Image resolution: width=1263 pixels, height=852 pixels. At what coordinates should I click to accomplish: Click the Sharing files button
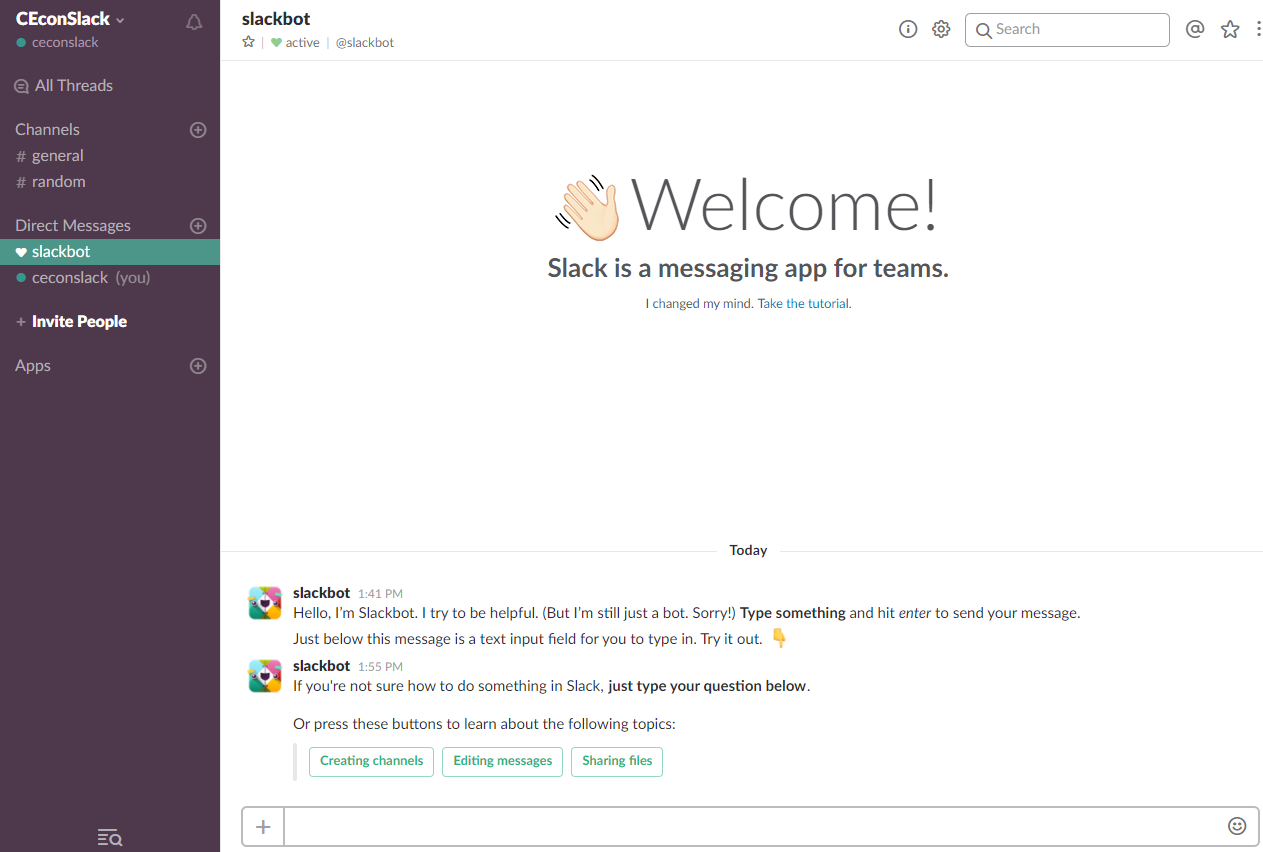click(x=617, y=761)
